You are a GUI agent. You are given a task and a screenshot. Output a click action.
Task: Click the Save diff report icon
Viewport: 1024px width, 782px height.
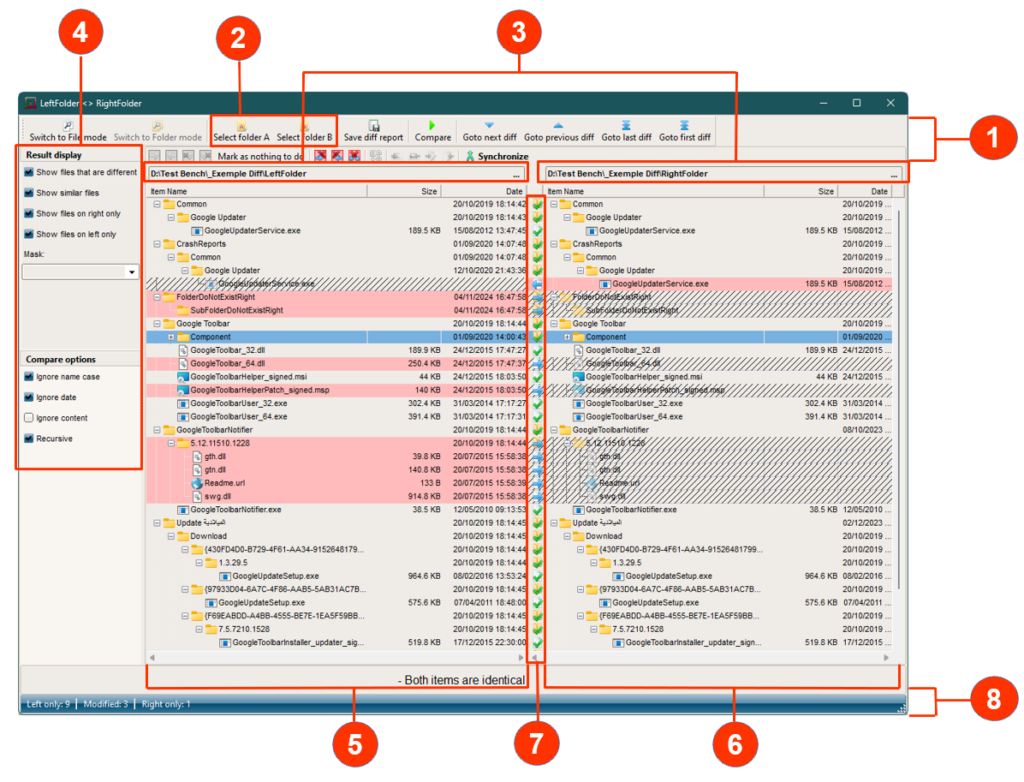pyautogui.click(x=374, y=125)
